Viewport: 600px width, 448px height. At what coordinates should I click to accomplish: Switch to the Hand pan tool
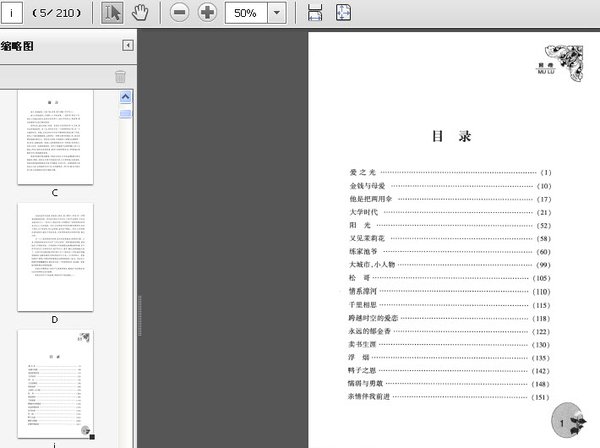coord(141,13)
